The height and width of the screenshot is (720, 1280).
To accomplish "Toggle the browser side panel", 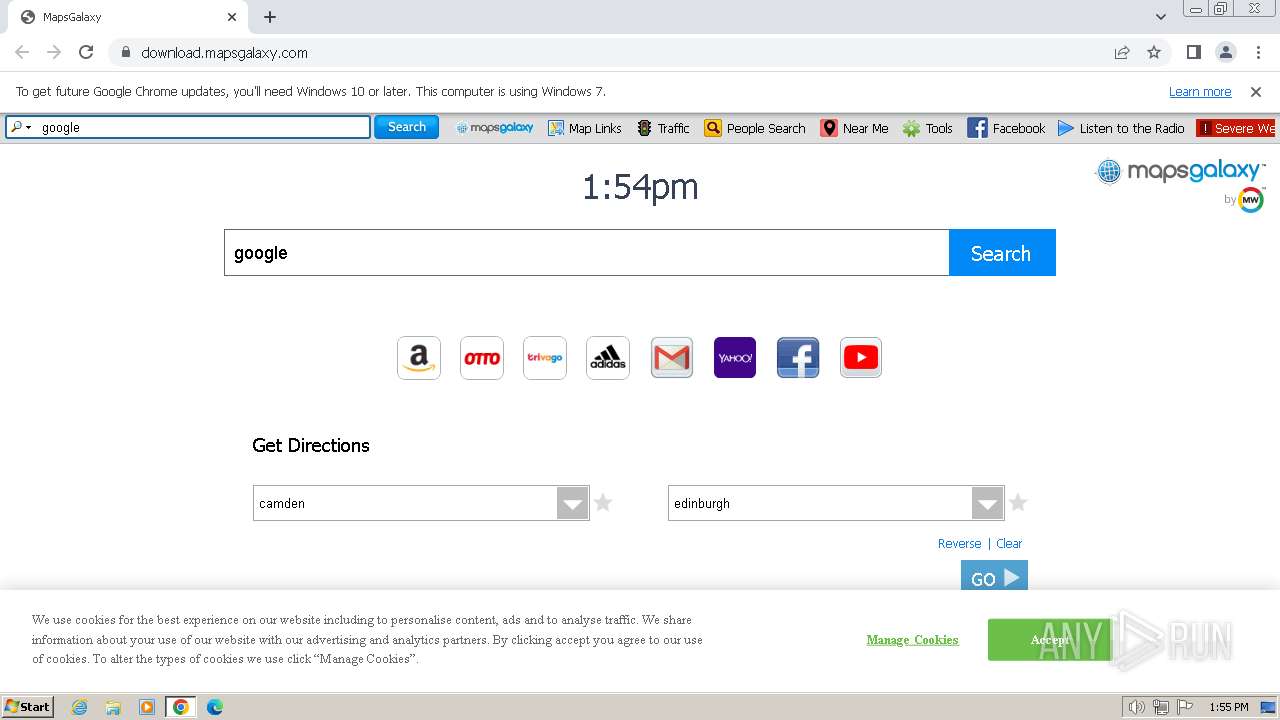I will click(1193, 52).
